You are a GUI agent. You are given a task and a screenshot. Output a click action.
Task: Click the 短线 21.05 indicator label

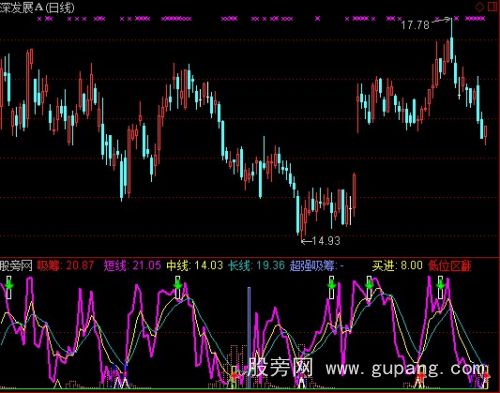click(133, 266)
